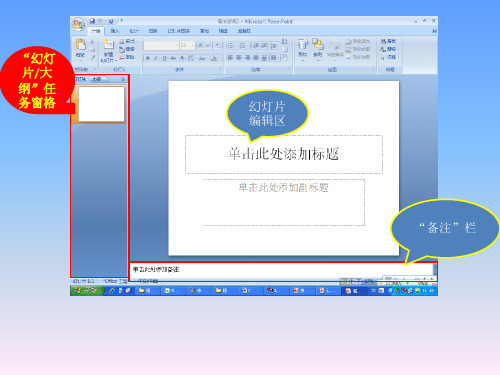
Task: Click the Save icon in quick access toolbar
Action: [x=92, y=21]
